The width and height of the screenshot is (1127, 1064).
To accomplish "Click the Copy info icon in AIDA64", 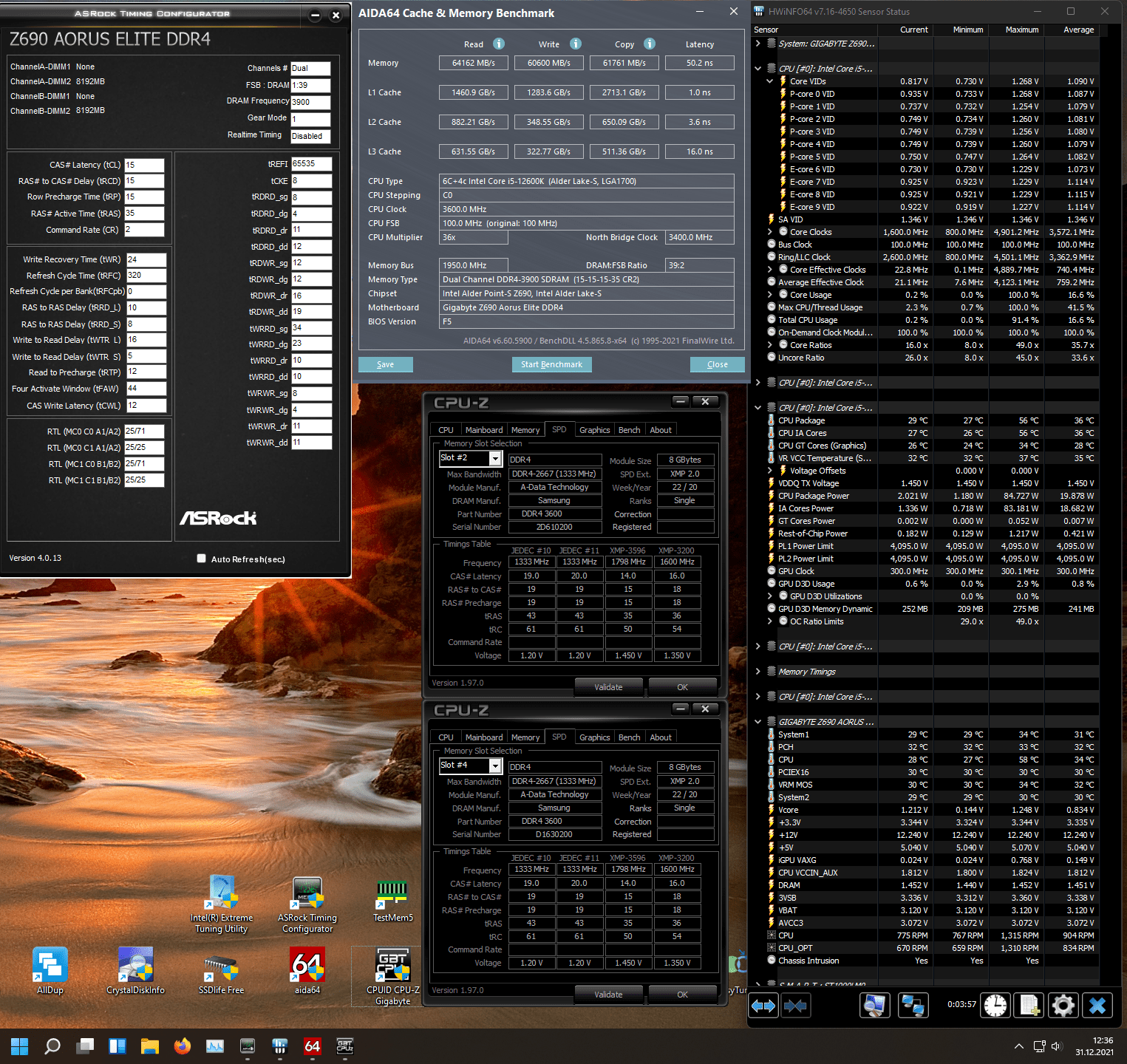I will coord(650,44).
